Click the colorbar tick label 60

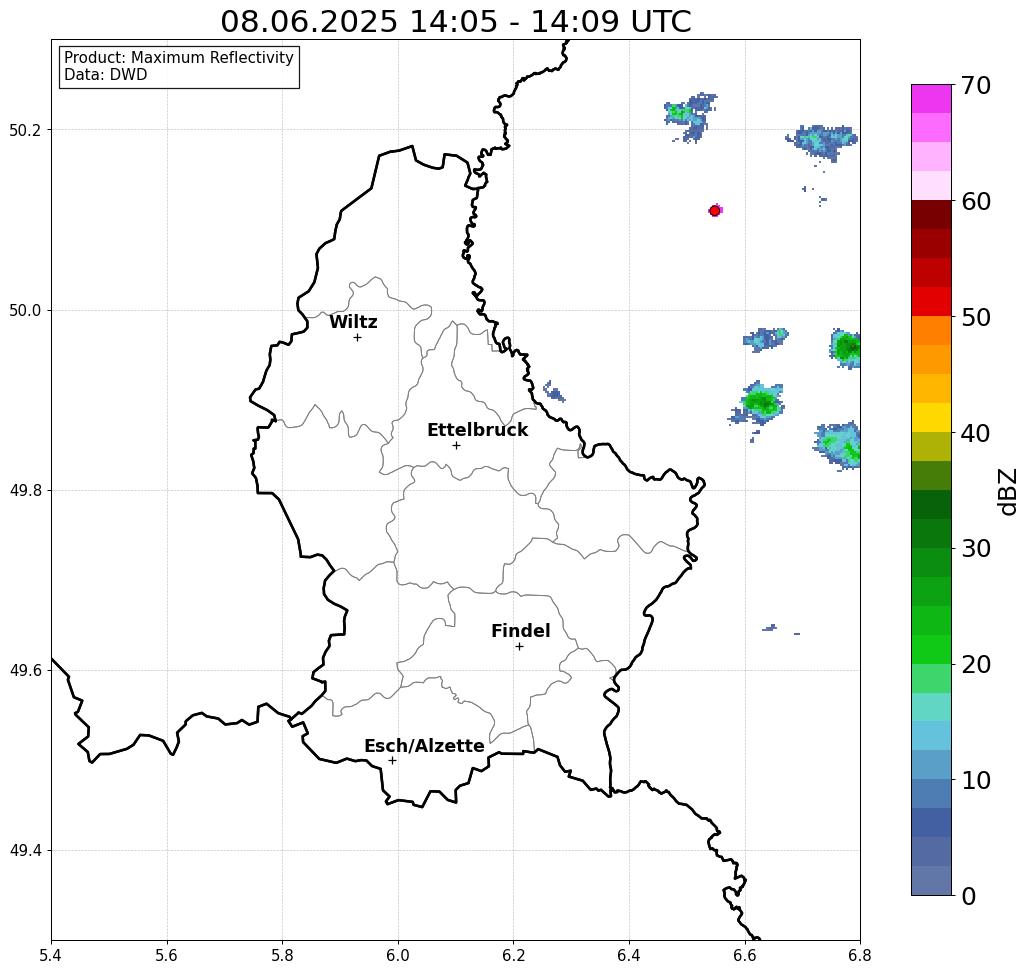click(x=976, y=201)
